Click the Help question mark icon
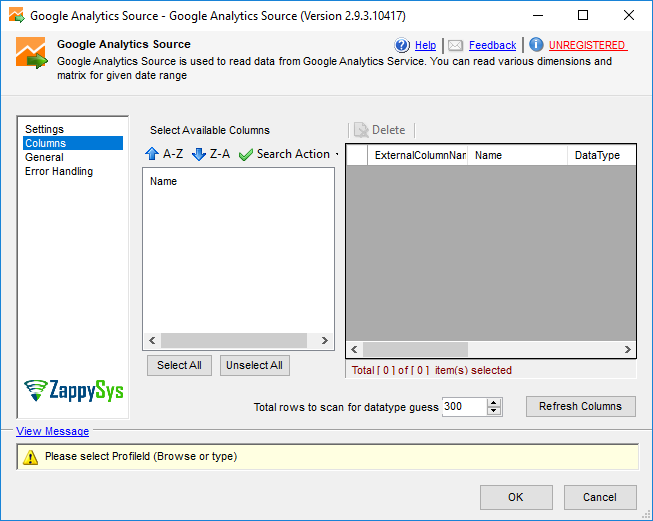The height and width of the screenshot is (521, 653). [402, 45]
